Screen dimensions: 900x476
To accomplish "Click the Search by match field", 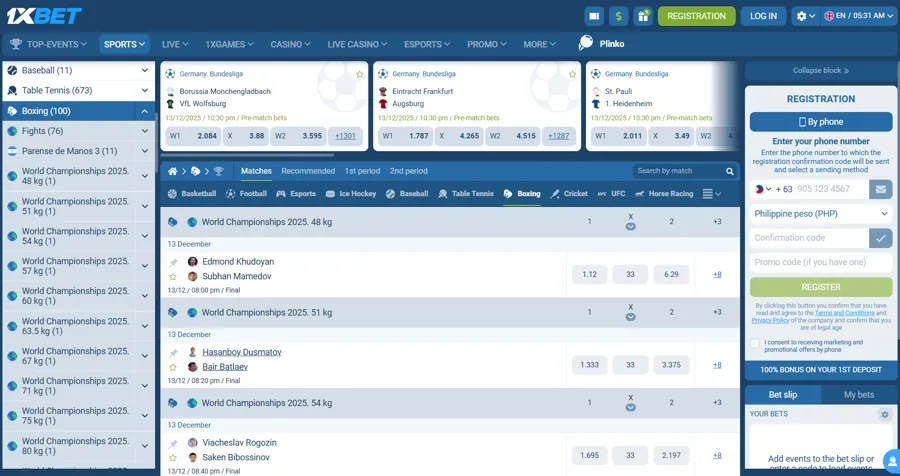I will coord(677,171).
